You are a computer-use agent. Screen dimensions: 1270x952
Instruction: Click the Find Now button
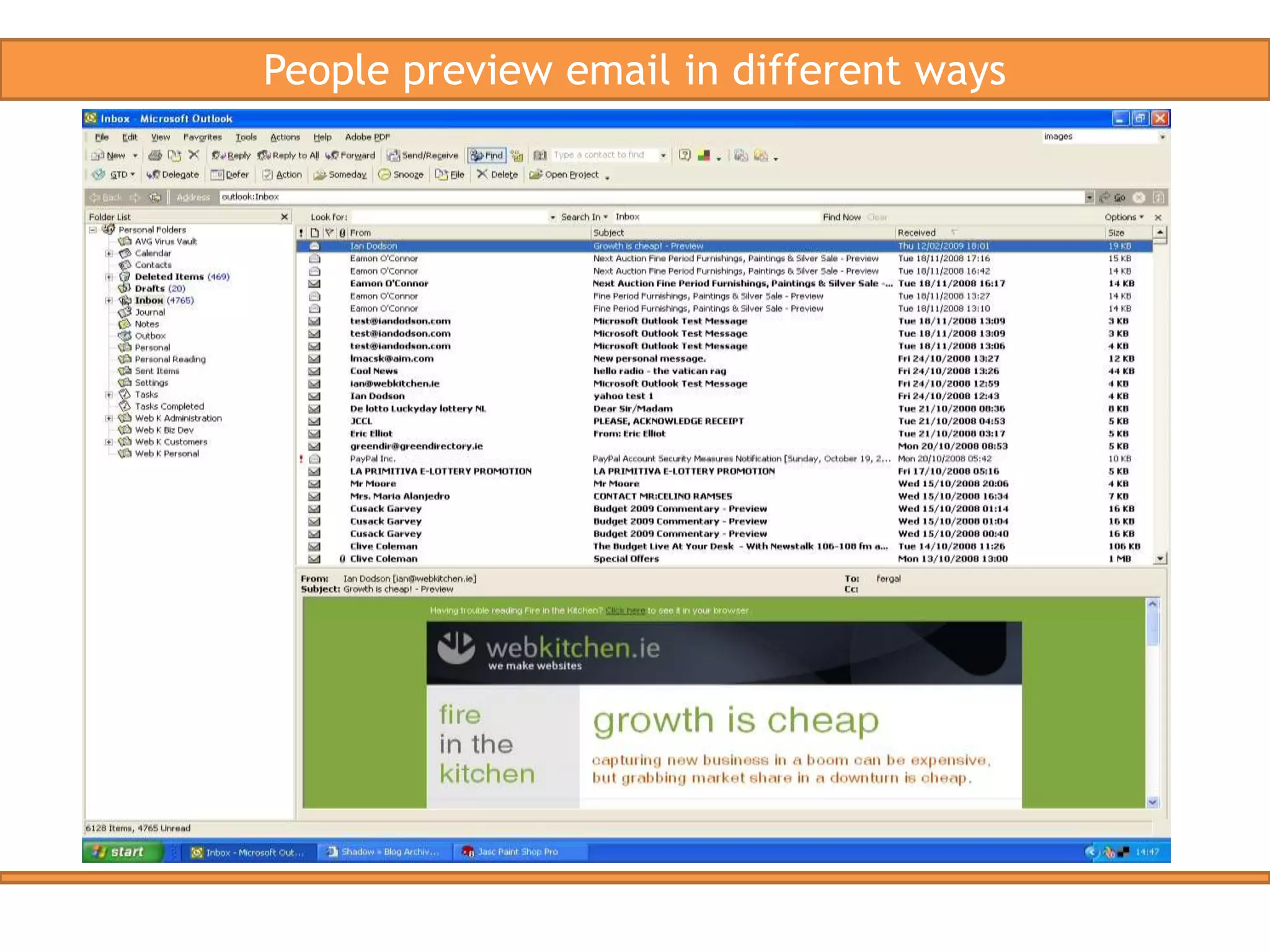coord(841,217)
